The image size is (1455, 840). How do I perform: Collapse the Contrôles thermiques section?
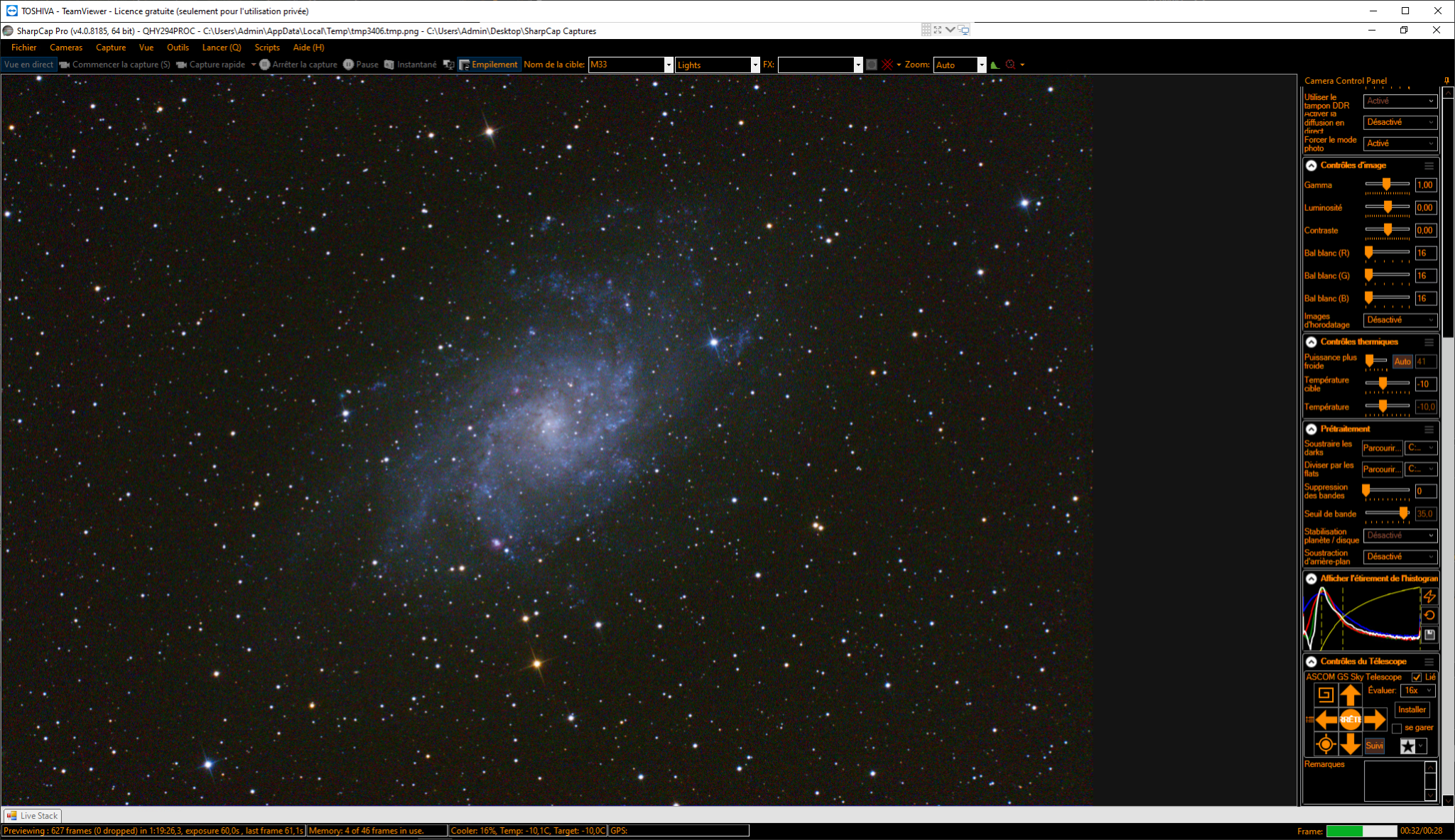(1311, 342)
